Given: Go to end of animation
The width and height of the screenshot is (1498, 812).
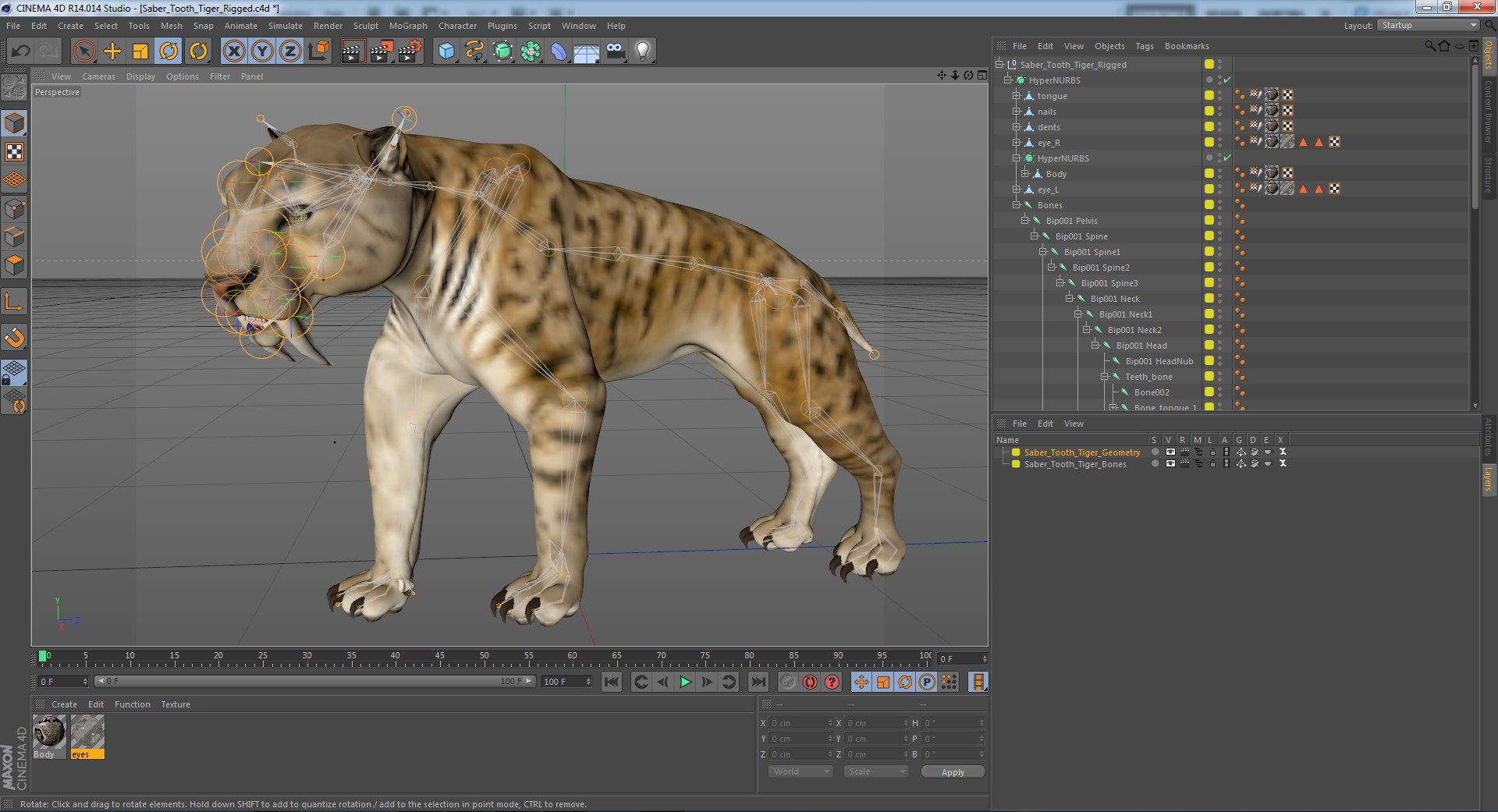Looking at the screenshot, I should point(758,683).
